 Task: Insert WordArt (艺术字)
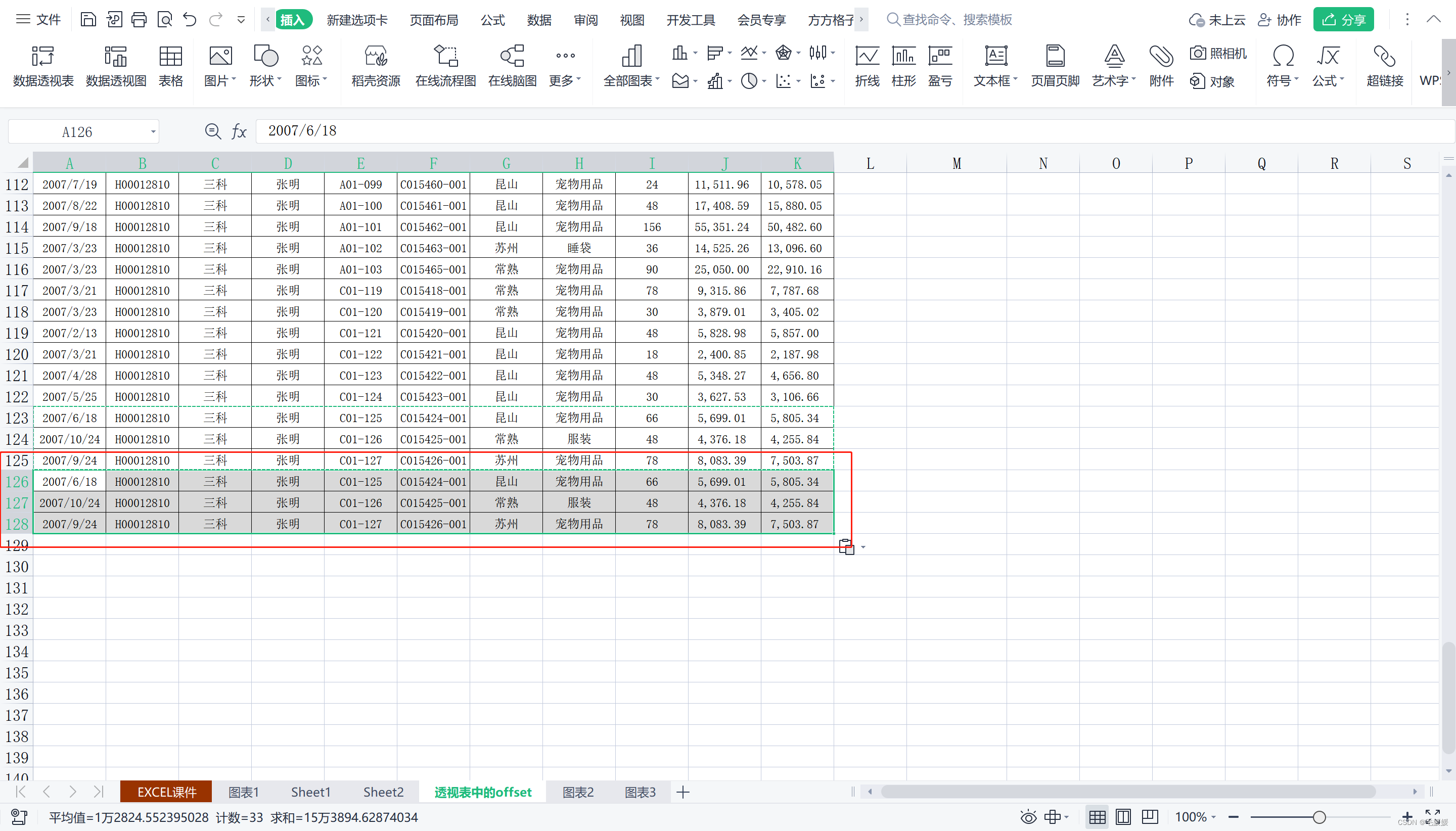(x=1114, y=66)
